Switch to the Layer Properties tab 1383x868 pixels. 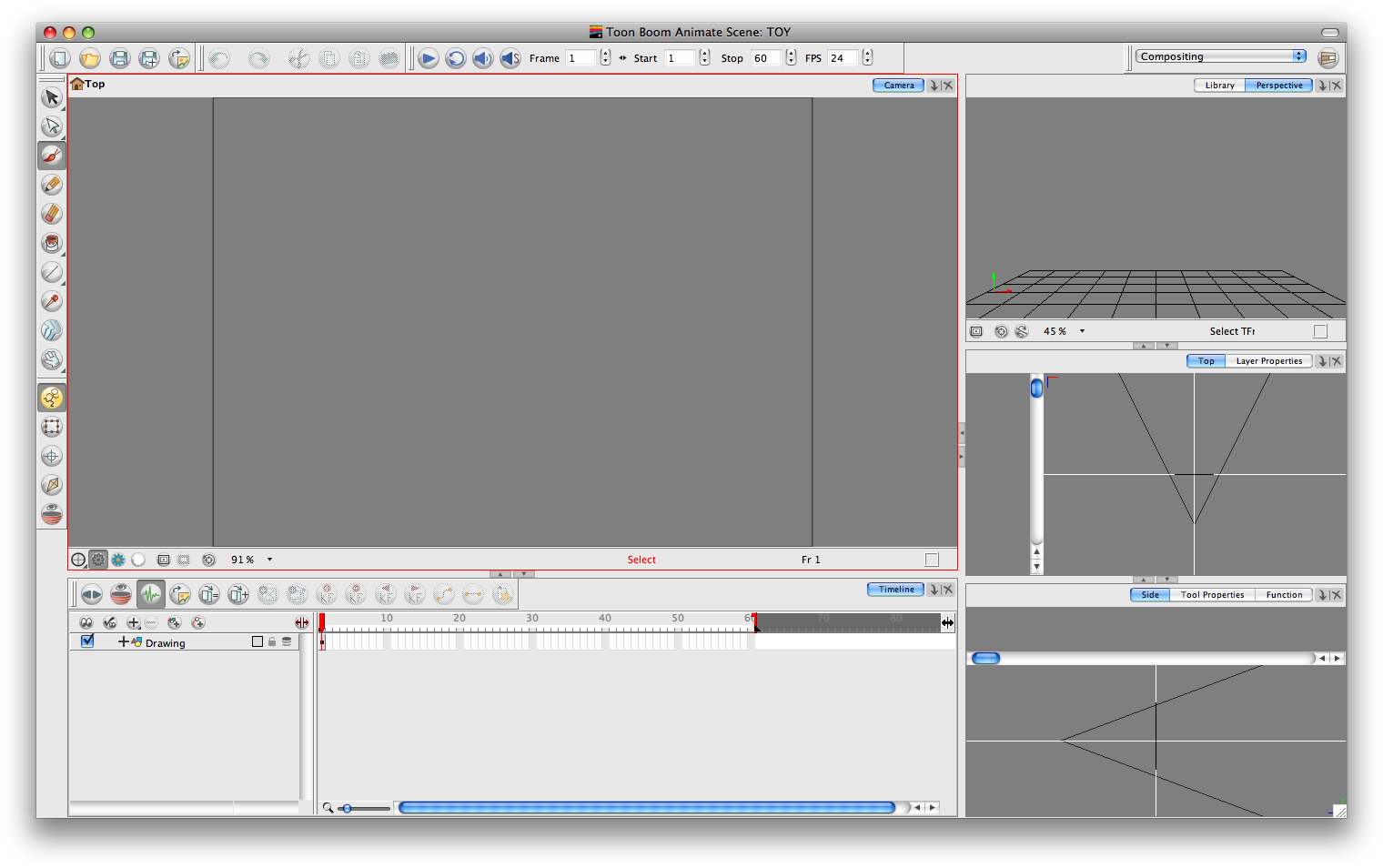click(1268, 361)
